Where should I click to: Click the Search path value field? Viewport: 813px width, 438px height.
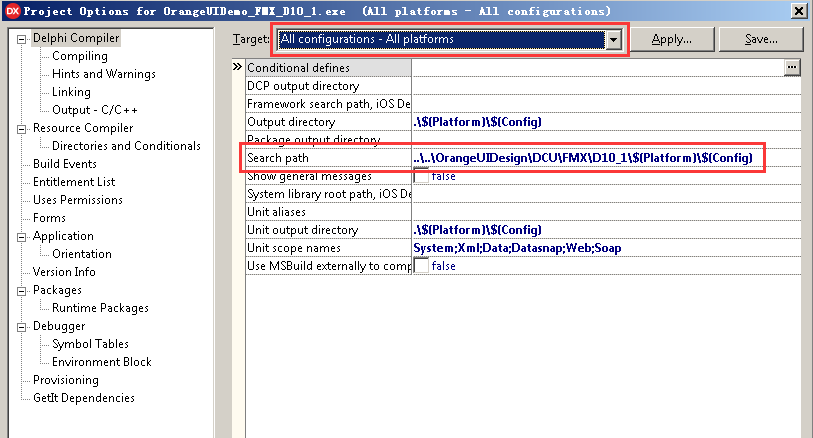(588, 158)
